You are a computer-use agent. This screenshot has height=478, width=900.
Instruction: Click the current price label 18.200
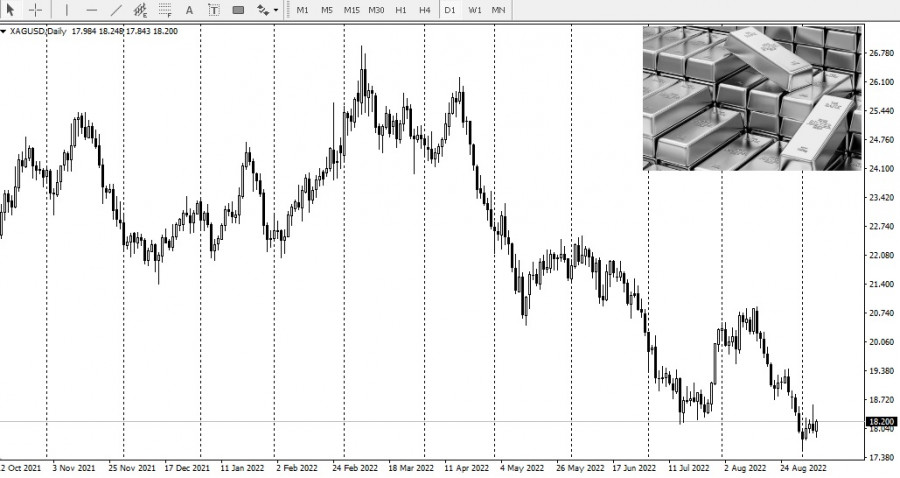882,422
